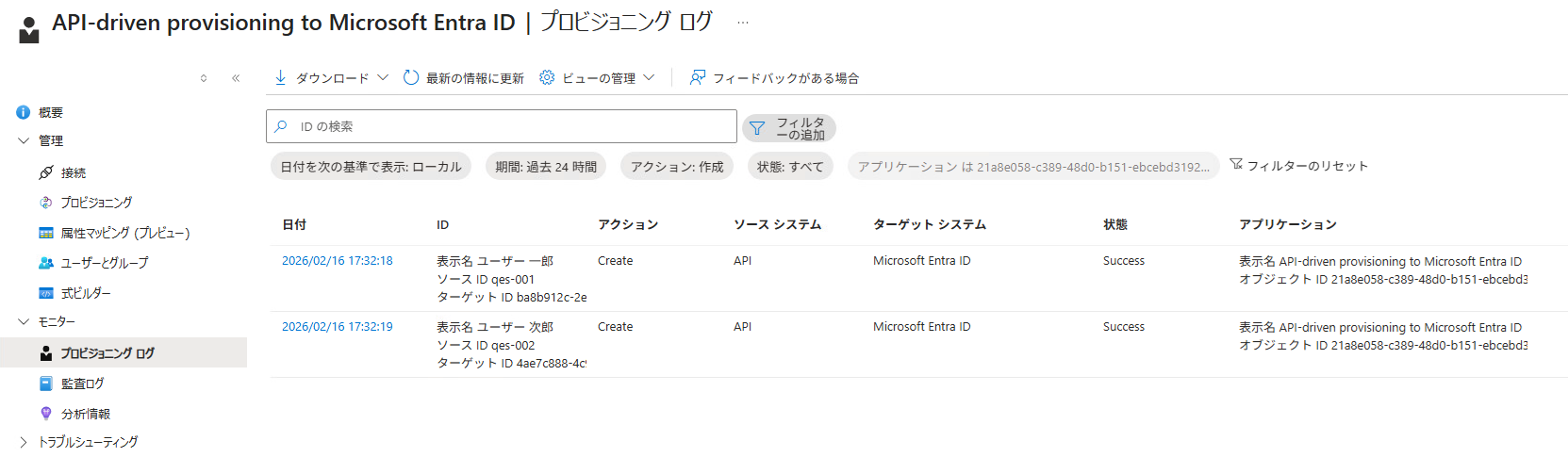Select 属性マッピング (プレビュー) menu item

coord(124,233)
